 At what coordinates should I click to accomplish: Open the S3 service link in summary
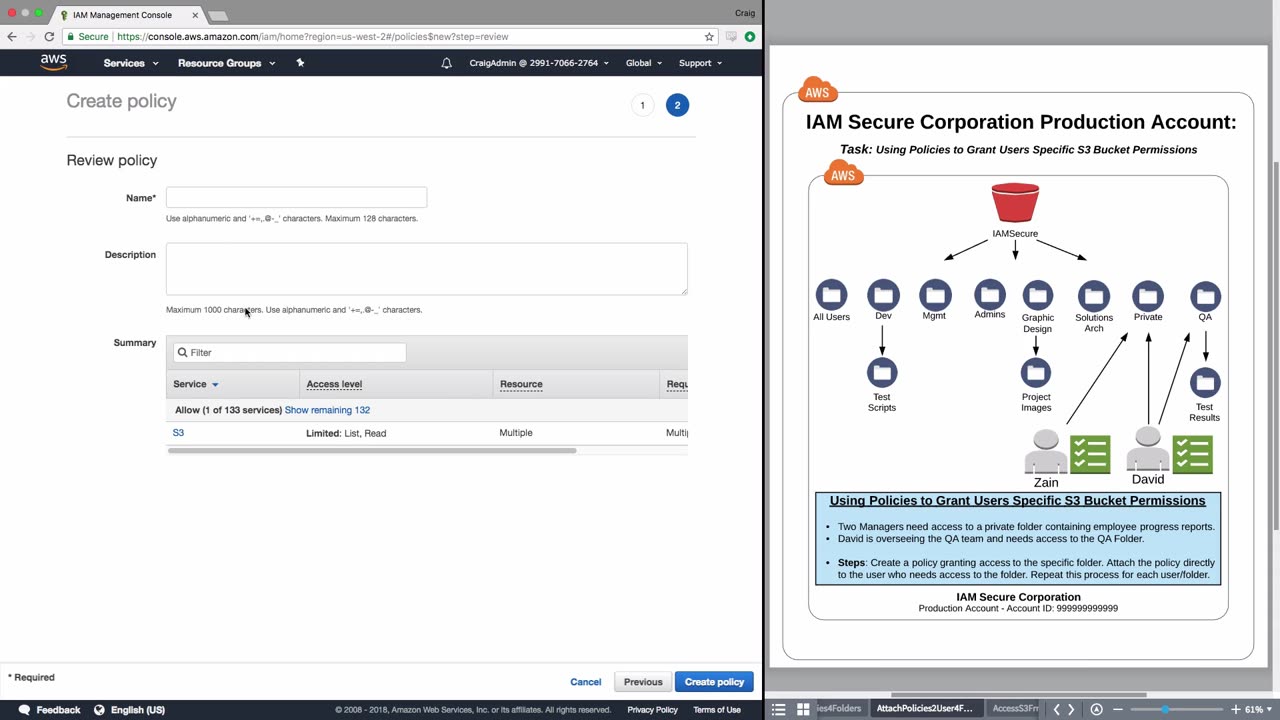[178, 433]
